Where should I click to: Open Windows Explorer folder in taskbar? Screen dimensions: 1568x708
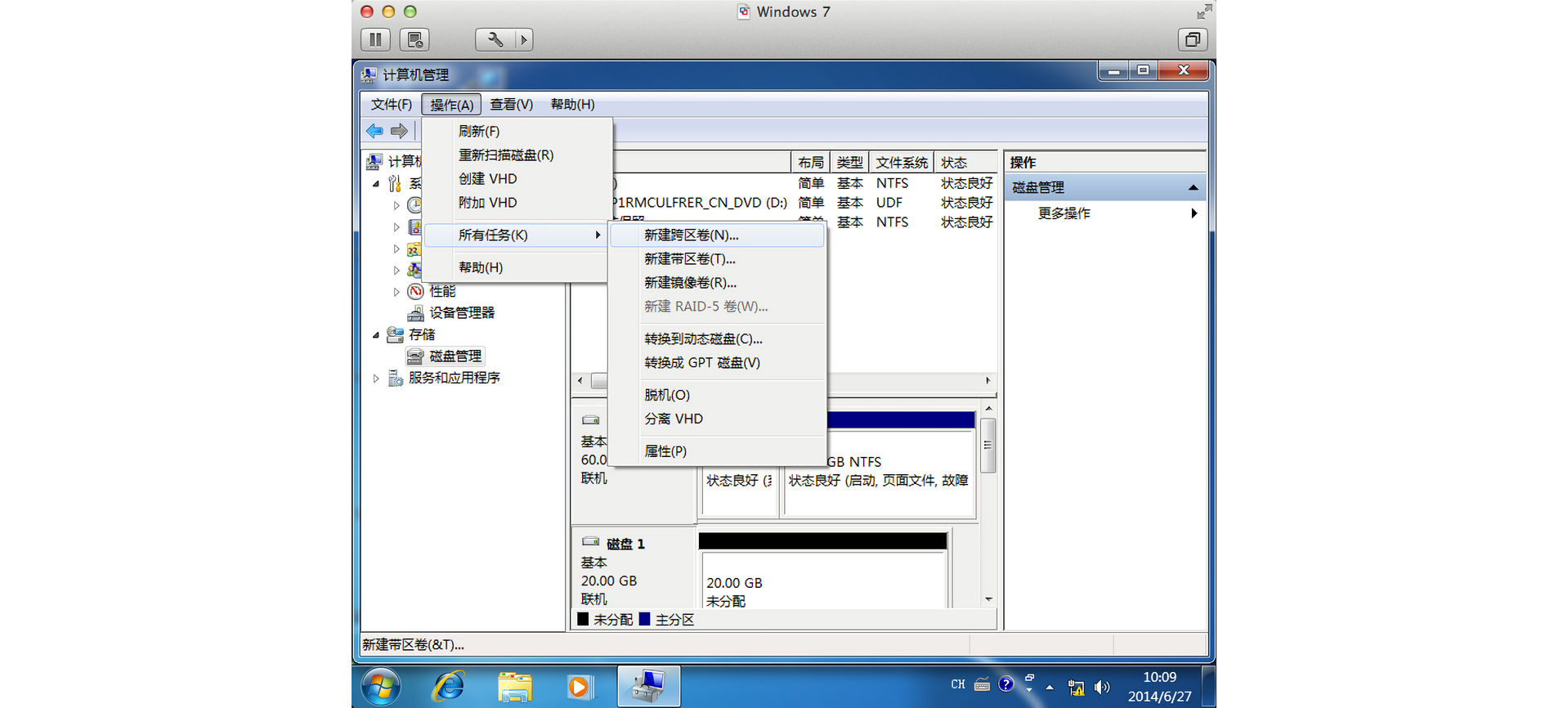pyautogui.click(x=515, y=687)
